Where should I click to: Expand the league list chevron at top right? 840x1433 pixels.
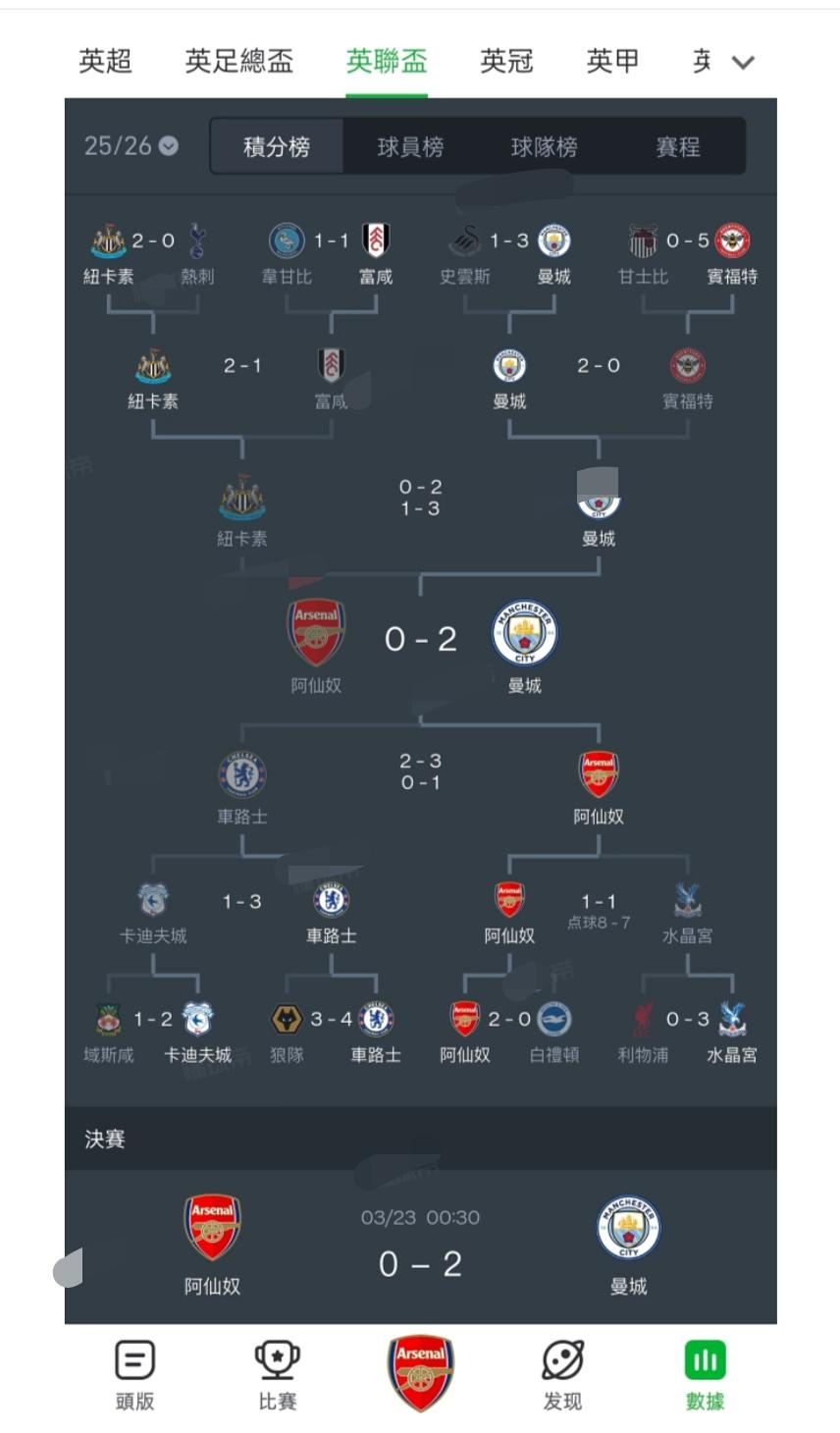743,63
